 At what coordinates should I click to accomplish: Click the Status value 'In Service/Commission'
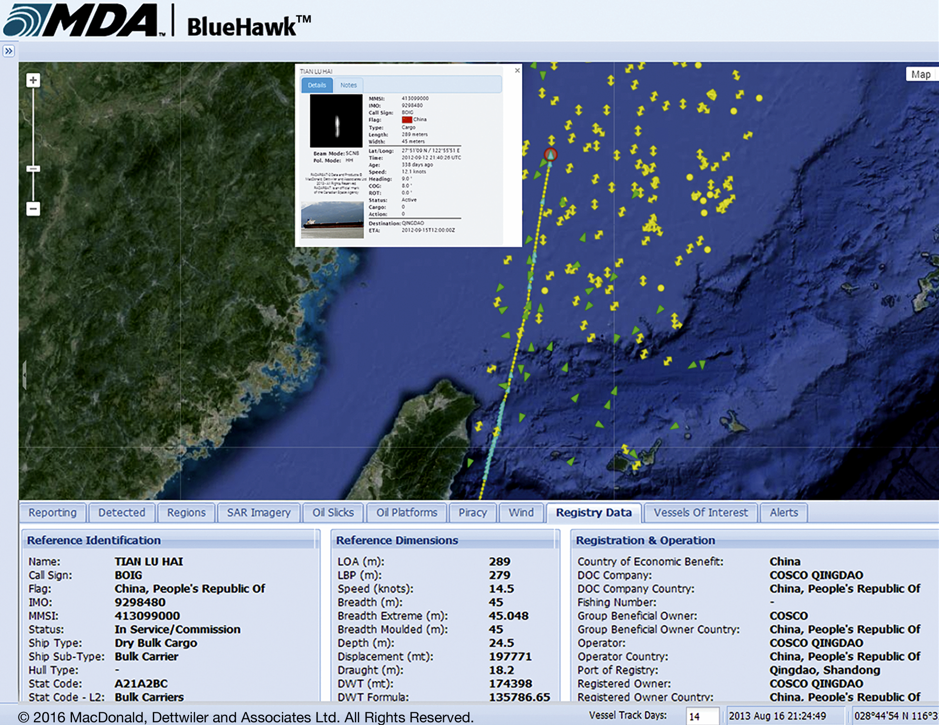click(x=177, y=629)
